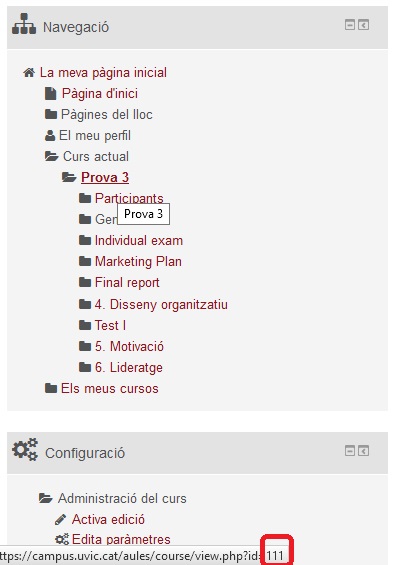Collapse the Prova 3 course folder icon

click(x=69, y=177)
